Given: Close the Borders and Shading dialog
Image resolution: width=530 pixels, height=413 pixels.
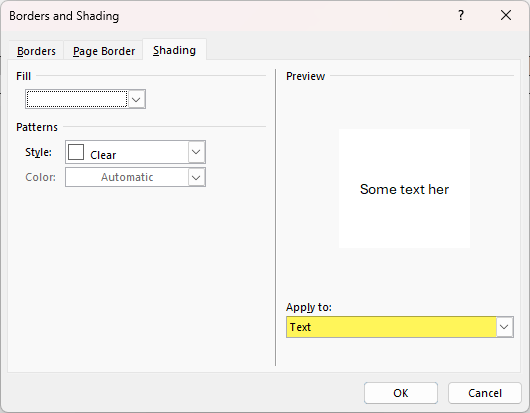Looking at the screenshot, I should tap(506, 15).
